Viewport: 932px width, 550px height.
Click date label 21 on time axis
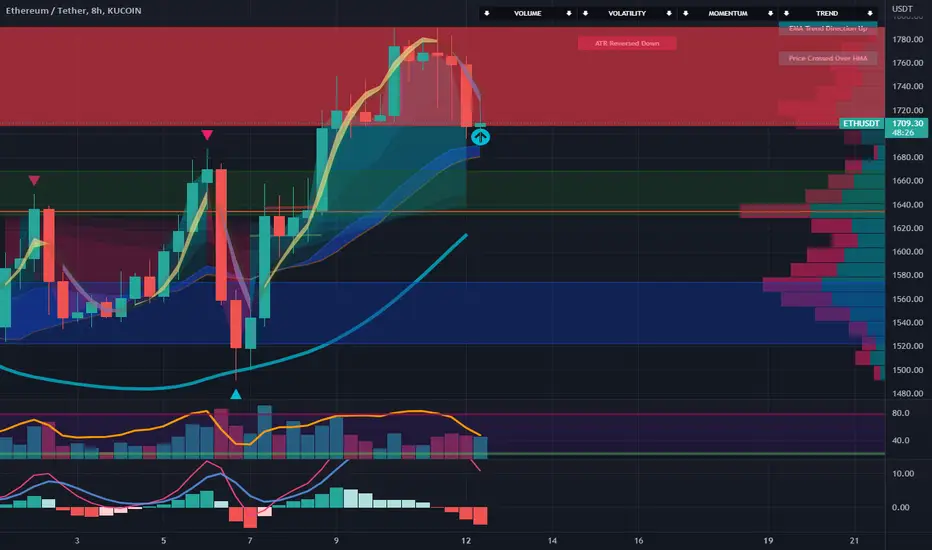click(x=854, y=541)
